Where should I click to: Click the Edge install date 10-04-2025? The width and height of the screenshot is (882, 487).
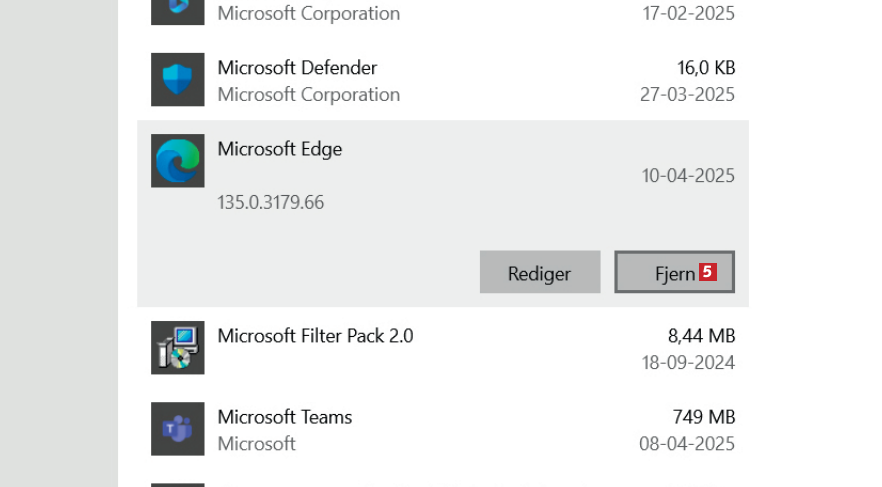point(688,176)
